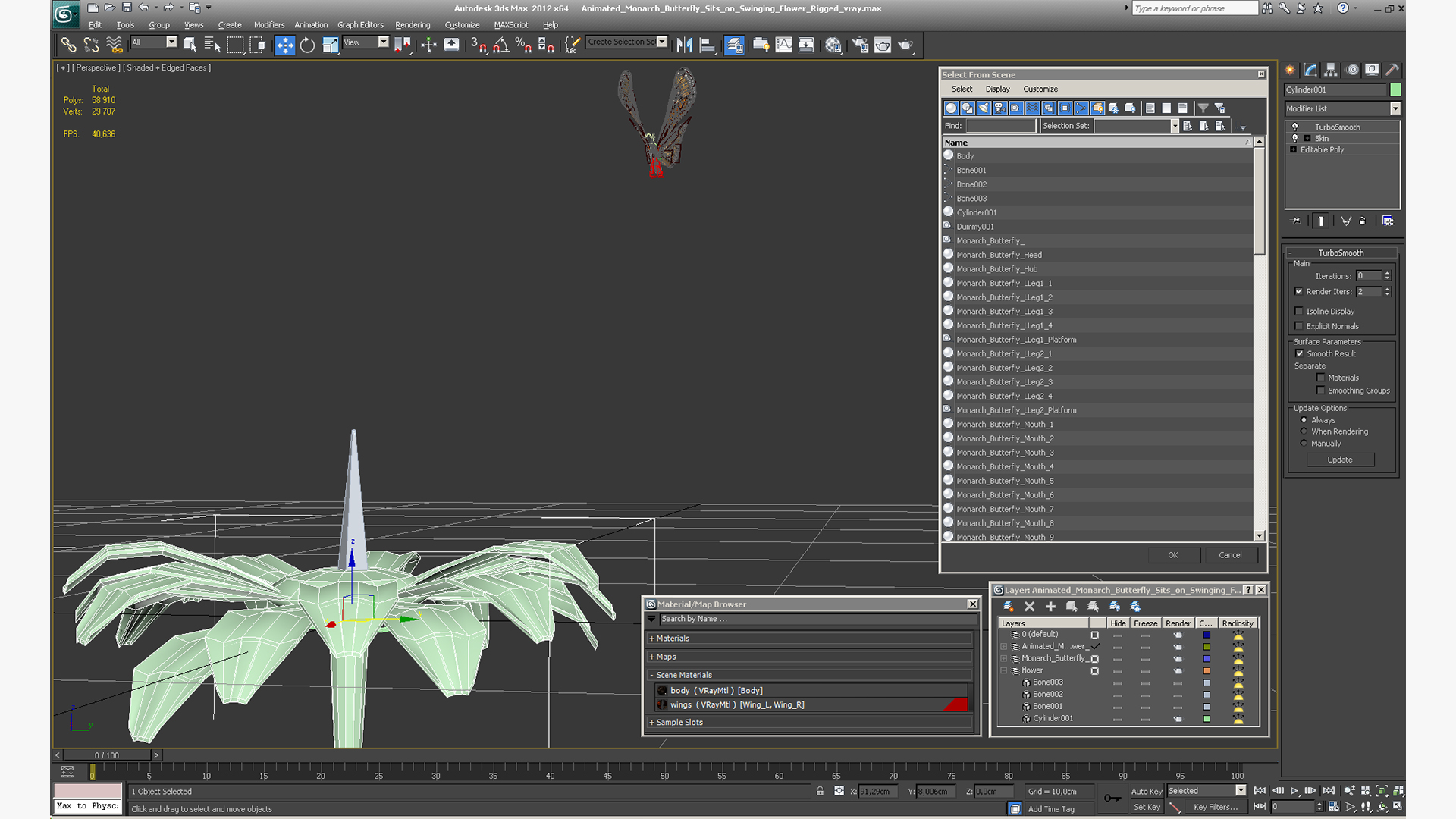Click the Select and Link tool

tap(68, 45)
